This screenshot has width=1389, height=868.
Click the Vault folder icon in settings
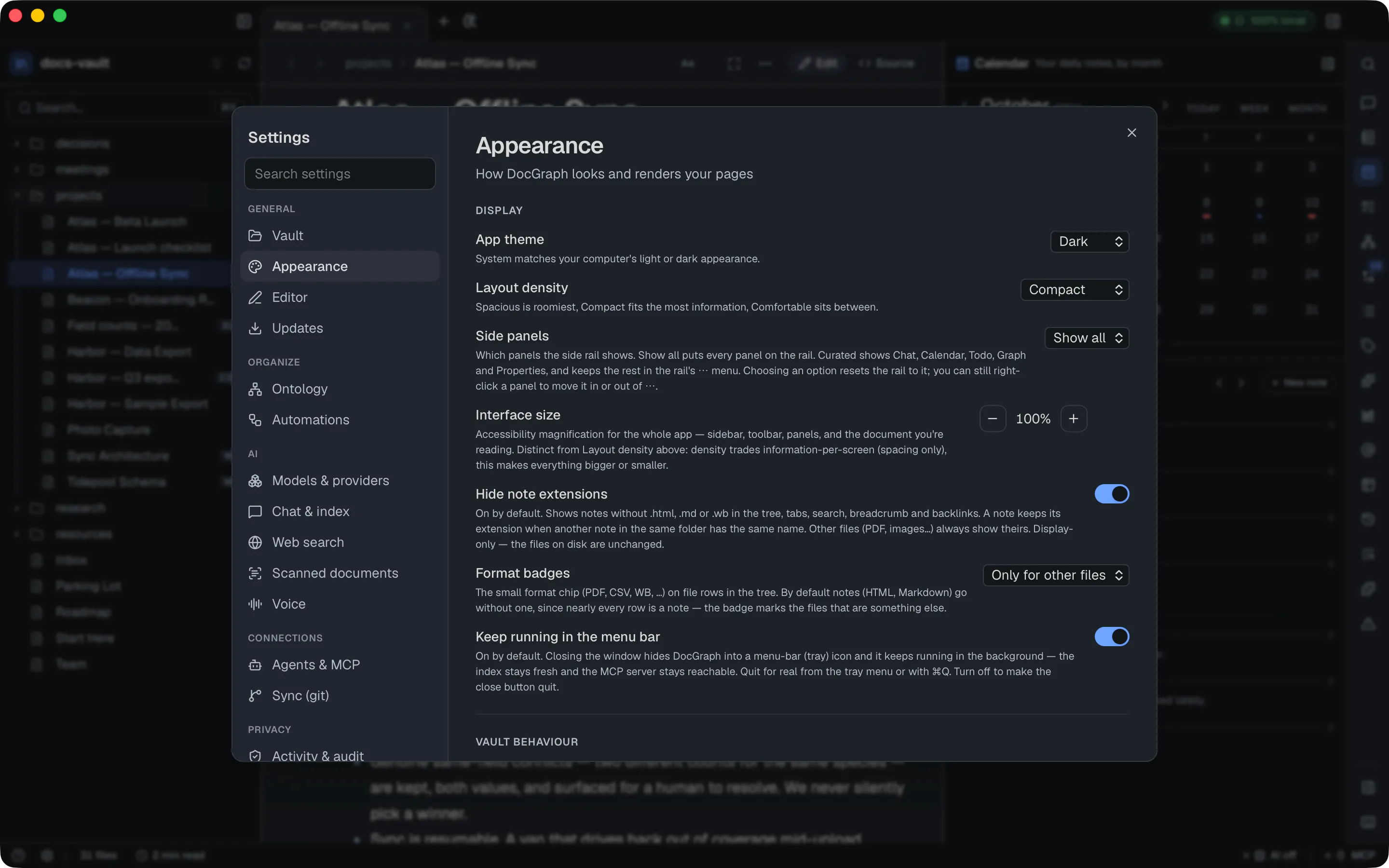point(255,235)
